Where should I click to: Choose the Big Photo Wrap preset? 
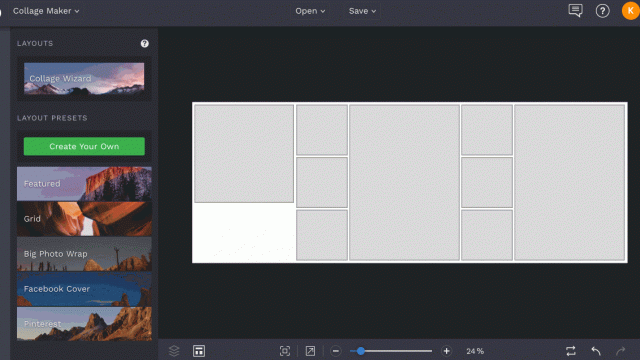[x=84, y=254]
